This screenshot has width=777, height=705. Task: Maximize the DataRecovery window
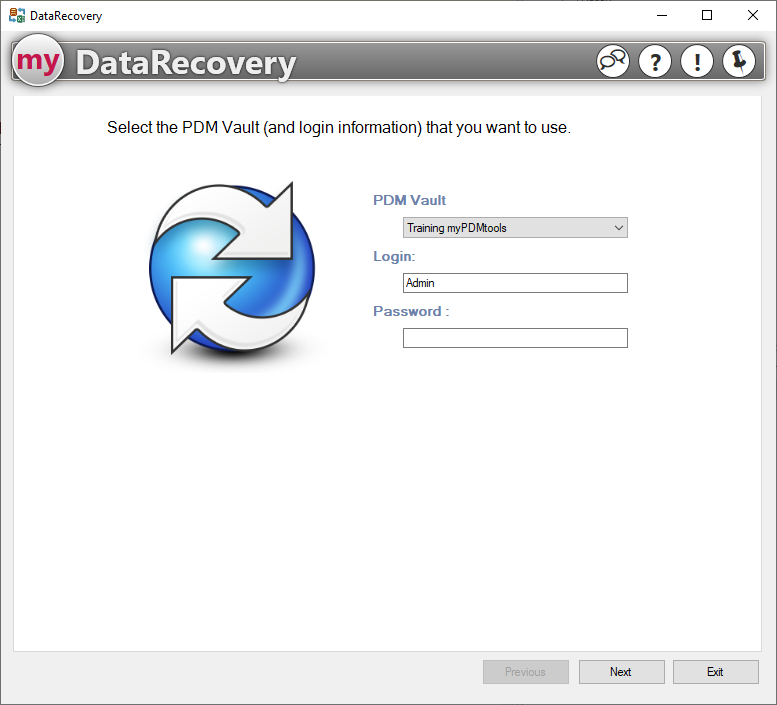point(707,16)
